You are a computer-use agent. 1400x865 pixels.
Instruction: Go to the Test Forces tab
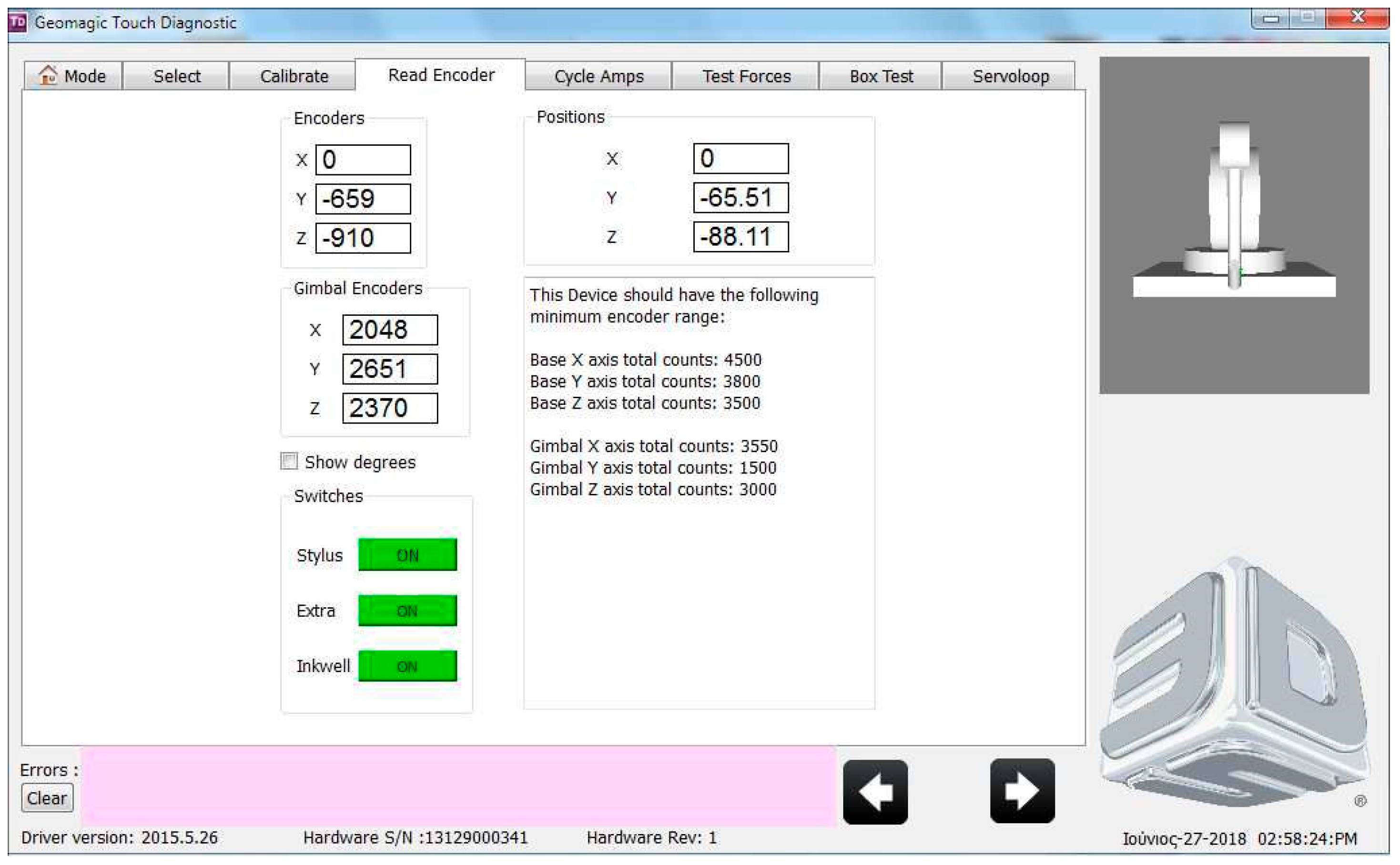746,76
